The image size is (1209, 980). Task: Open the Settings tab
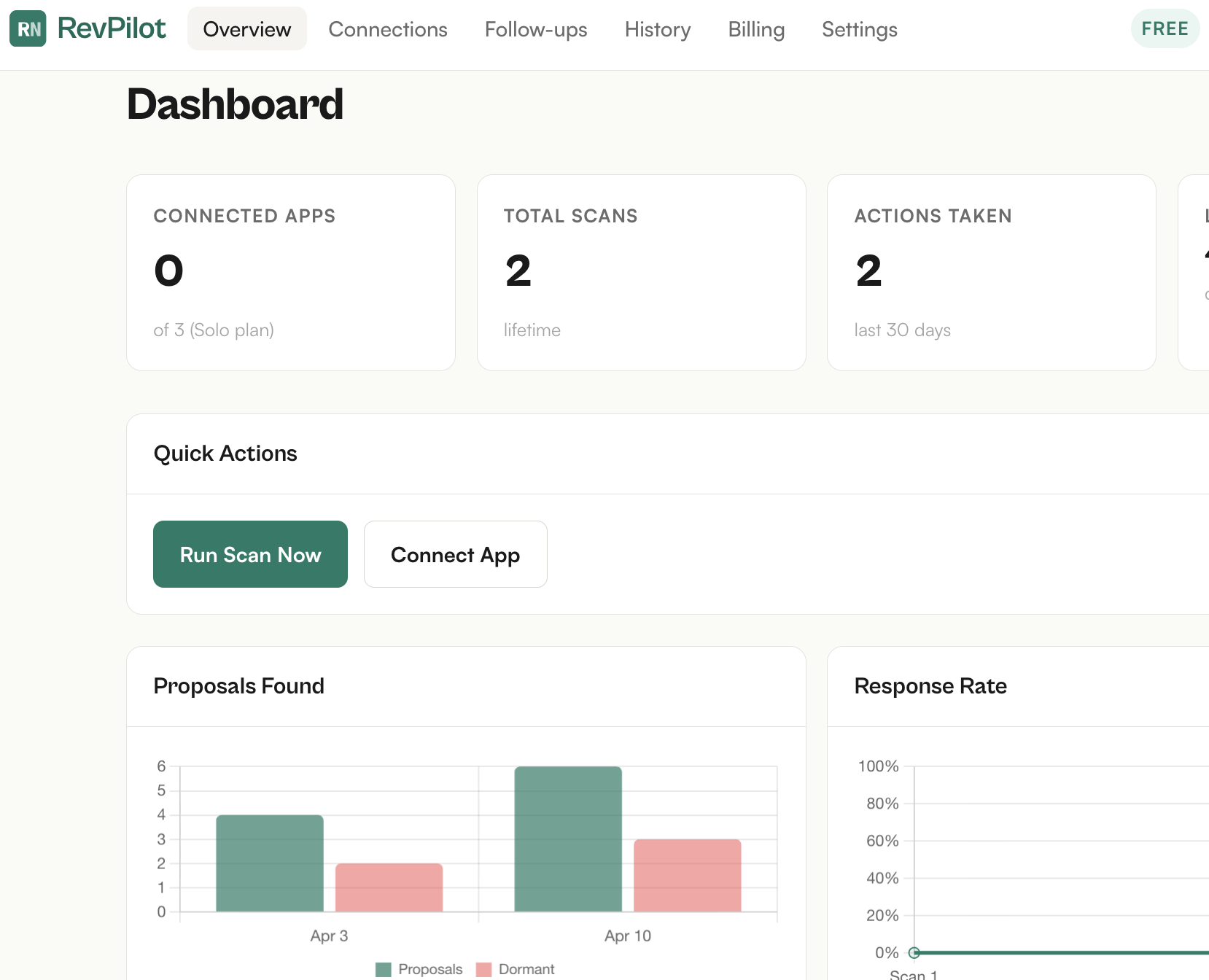pyautogui.click(x=860, y=29)
